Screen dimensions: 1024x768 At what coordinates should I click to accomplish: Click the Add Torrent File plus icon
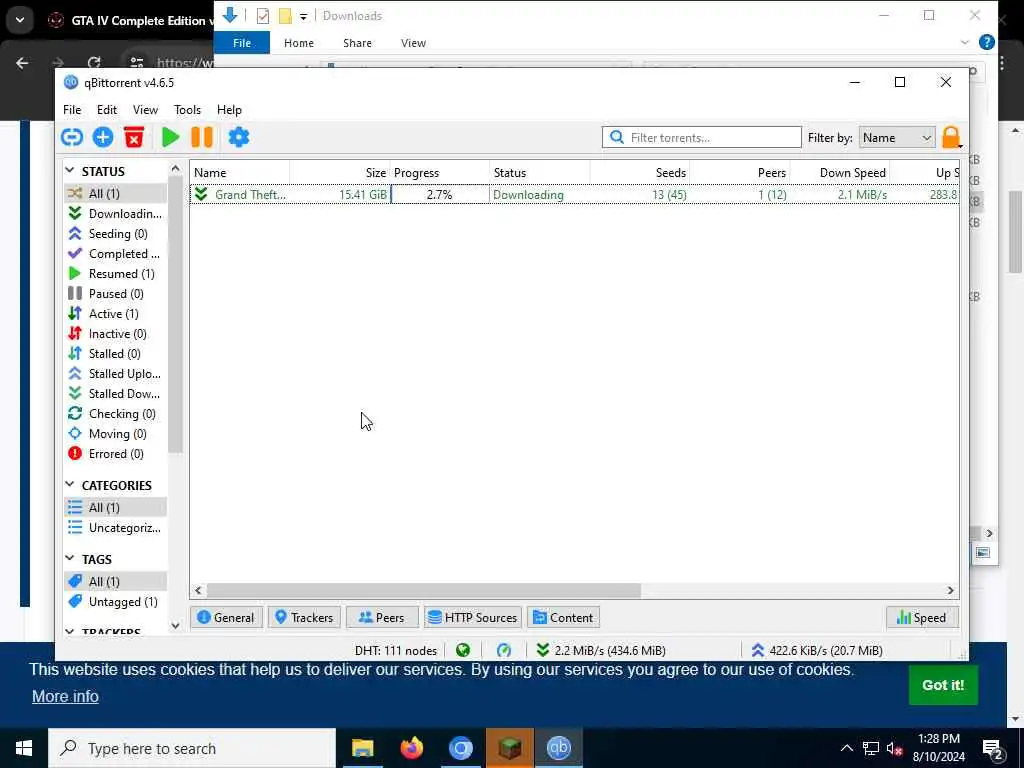click(103, 137)
